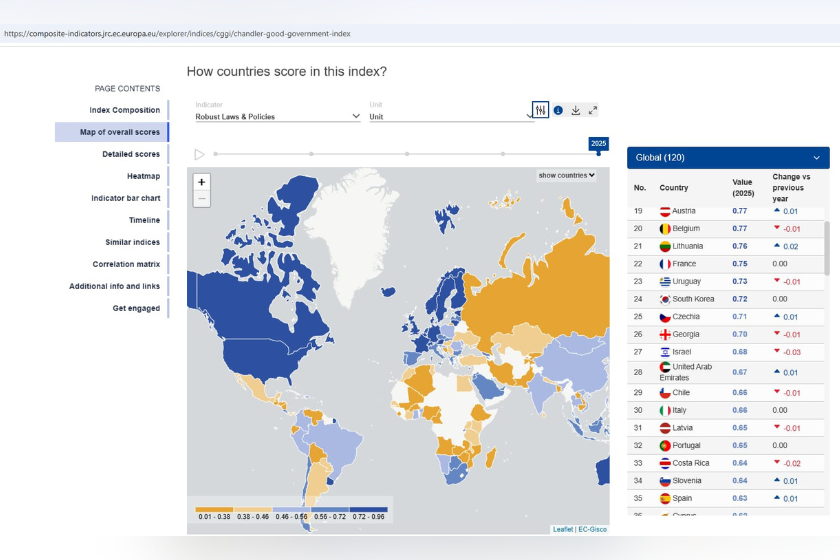This screenshot has height=560, width=840.
Task: Open the Unit dropdown
Action: click(x=451, y=116)
